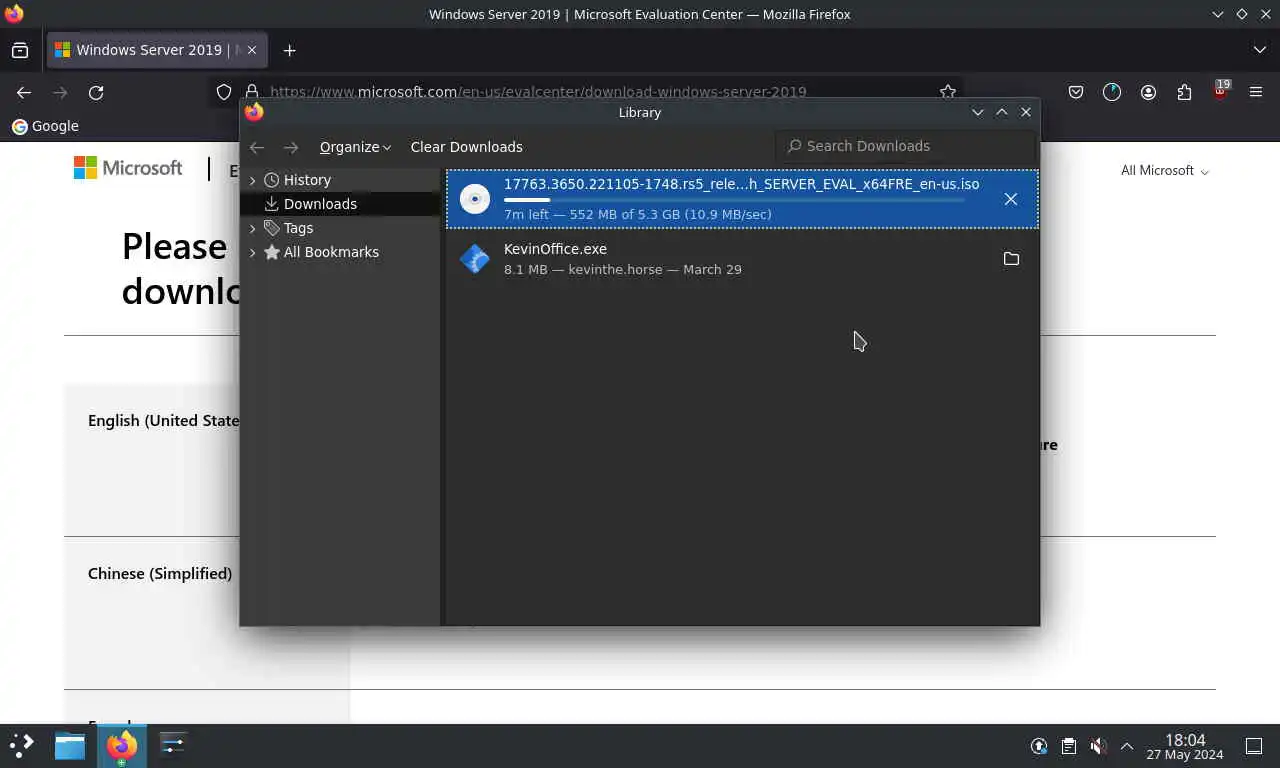
Task: Show desktop button on taskbar
Action: tap(1254, 746)
